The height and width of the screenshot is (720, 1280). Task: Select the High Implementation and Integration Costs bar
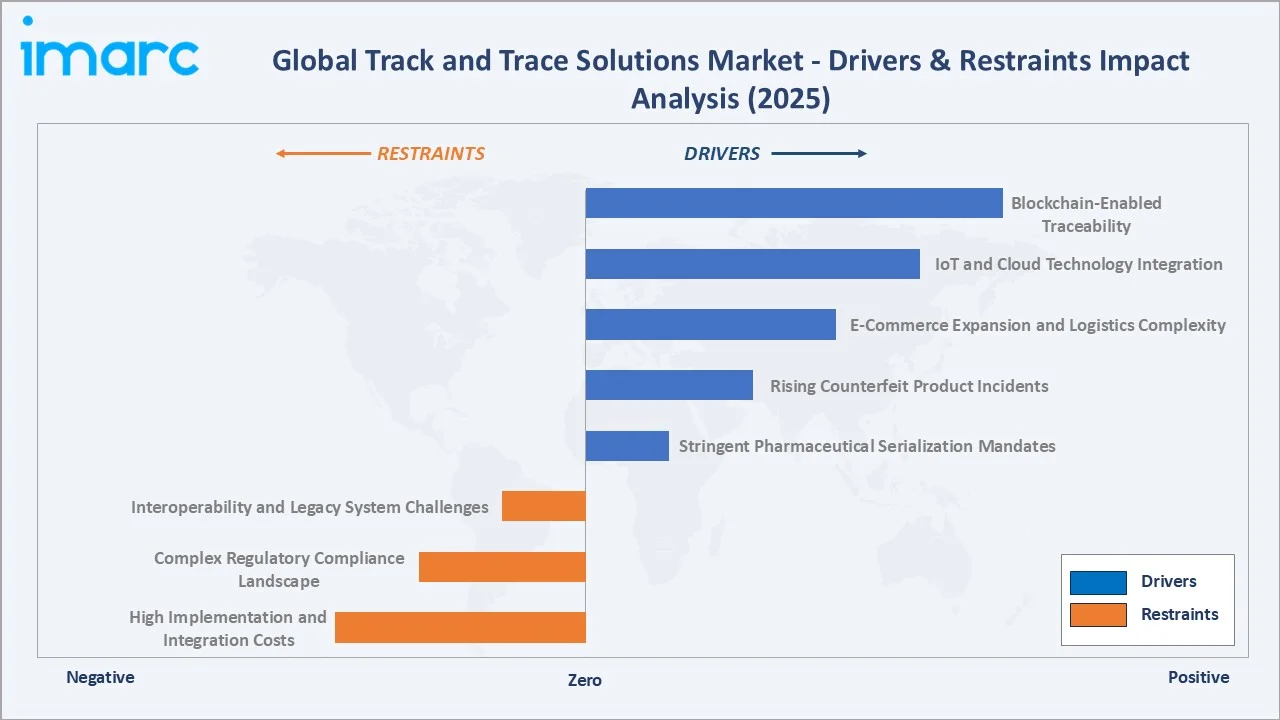tap(460, 627)
